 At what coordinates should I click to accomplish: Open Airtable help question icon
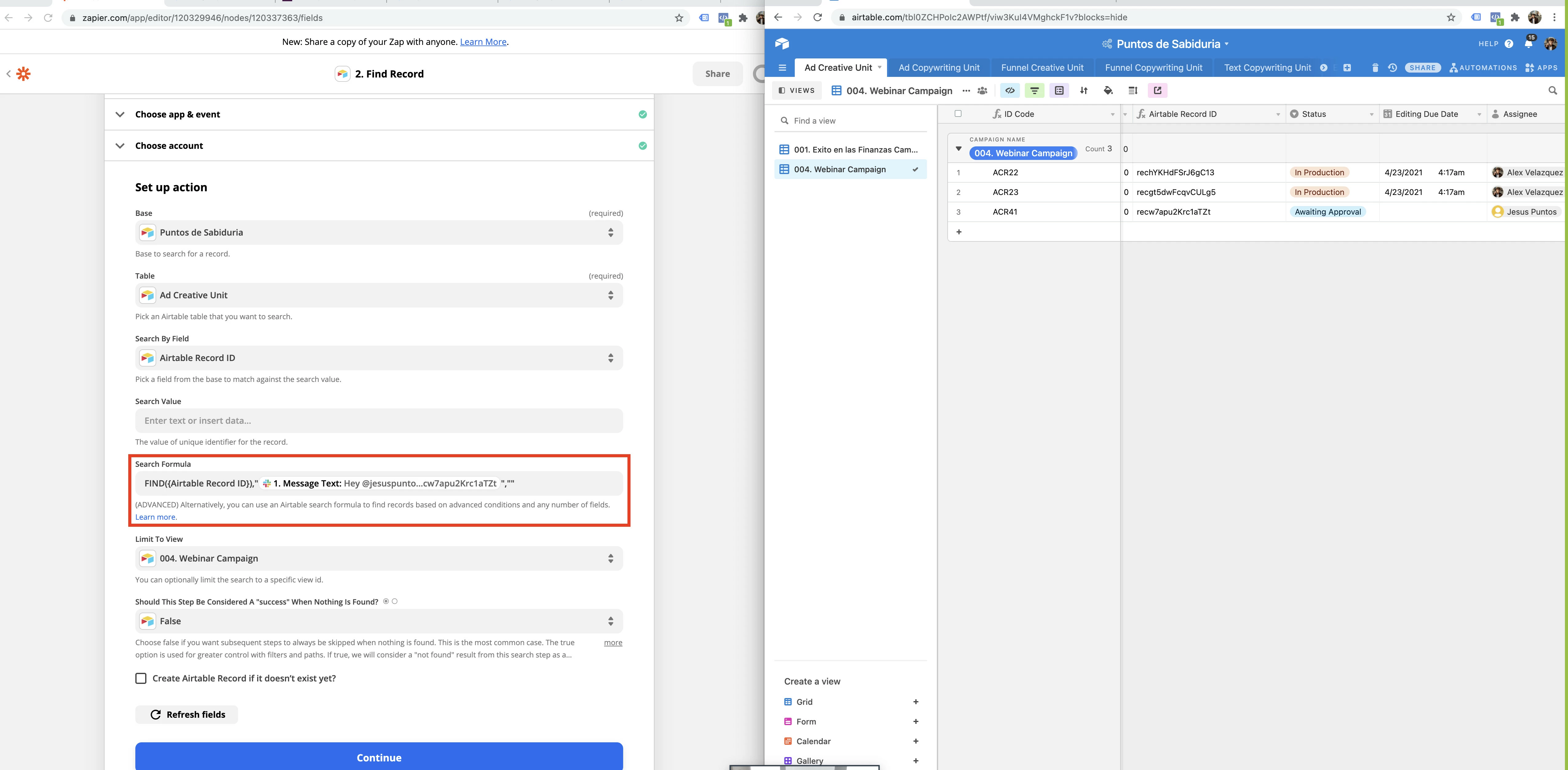click(1509, 43)
